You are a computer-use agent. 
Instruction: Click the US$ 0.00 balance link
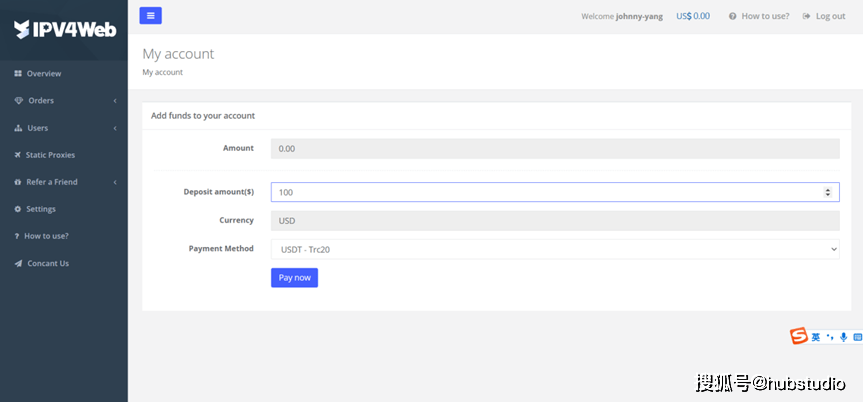(x=693, y=16)
